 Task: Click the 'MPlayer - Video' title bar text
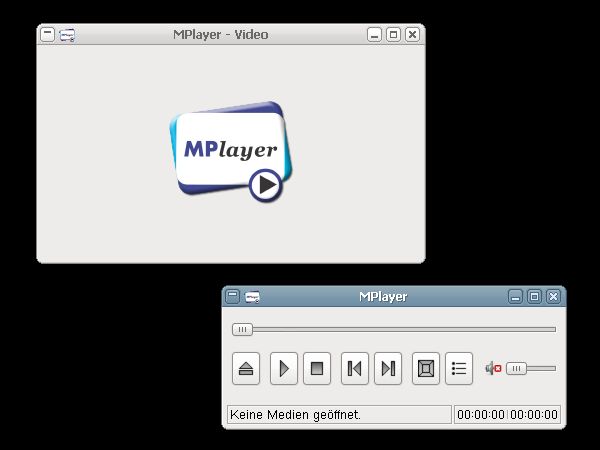pyautogui.click(x=221, y=35)
